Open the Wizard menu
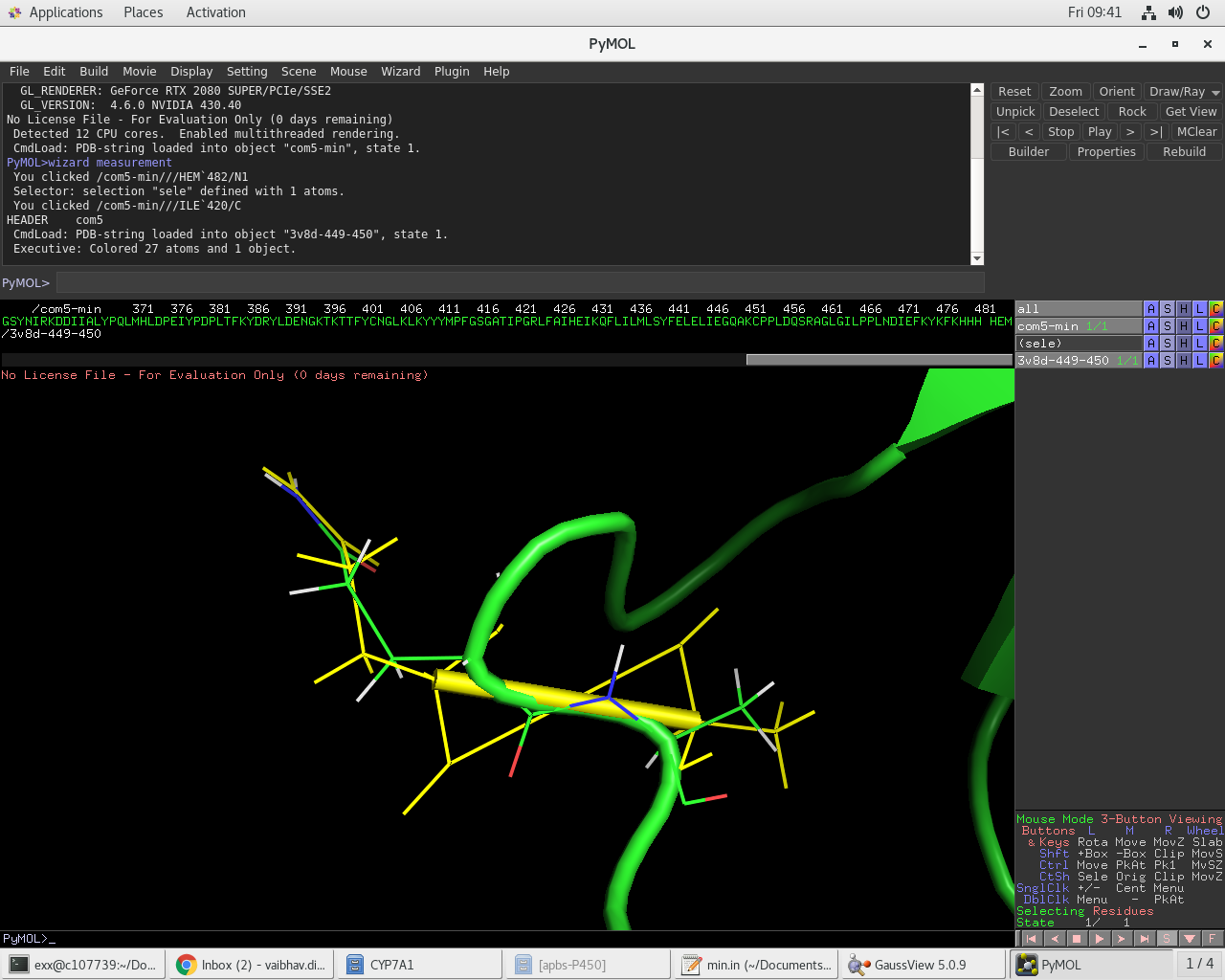 [400, 72]
